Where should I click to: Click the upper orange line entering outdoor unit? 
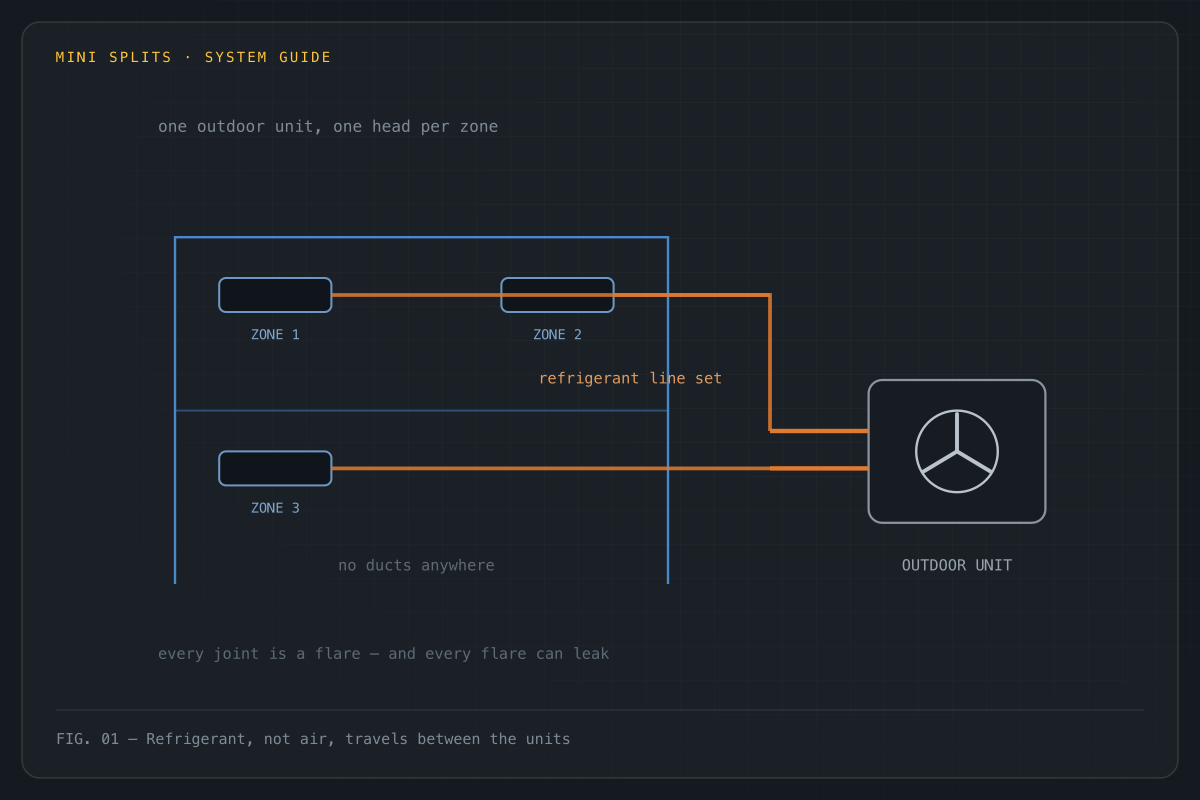pos(819,430)
